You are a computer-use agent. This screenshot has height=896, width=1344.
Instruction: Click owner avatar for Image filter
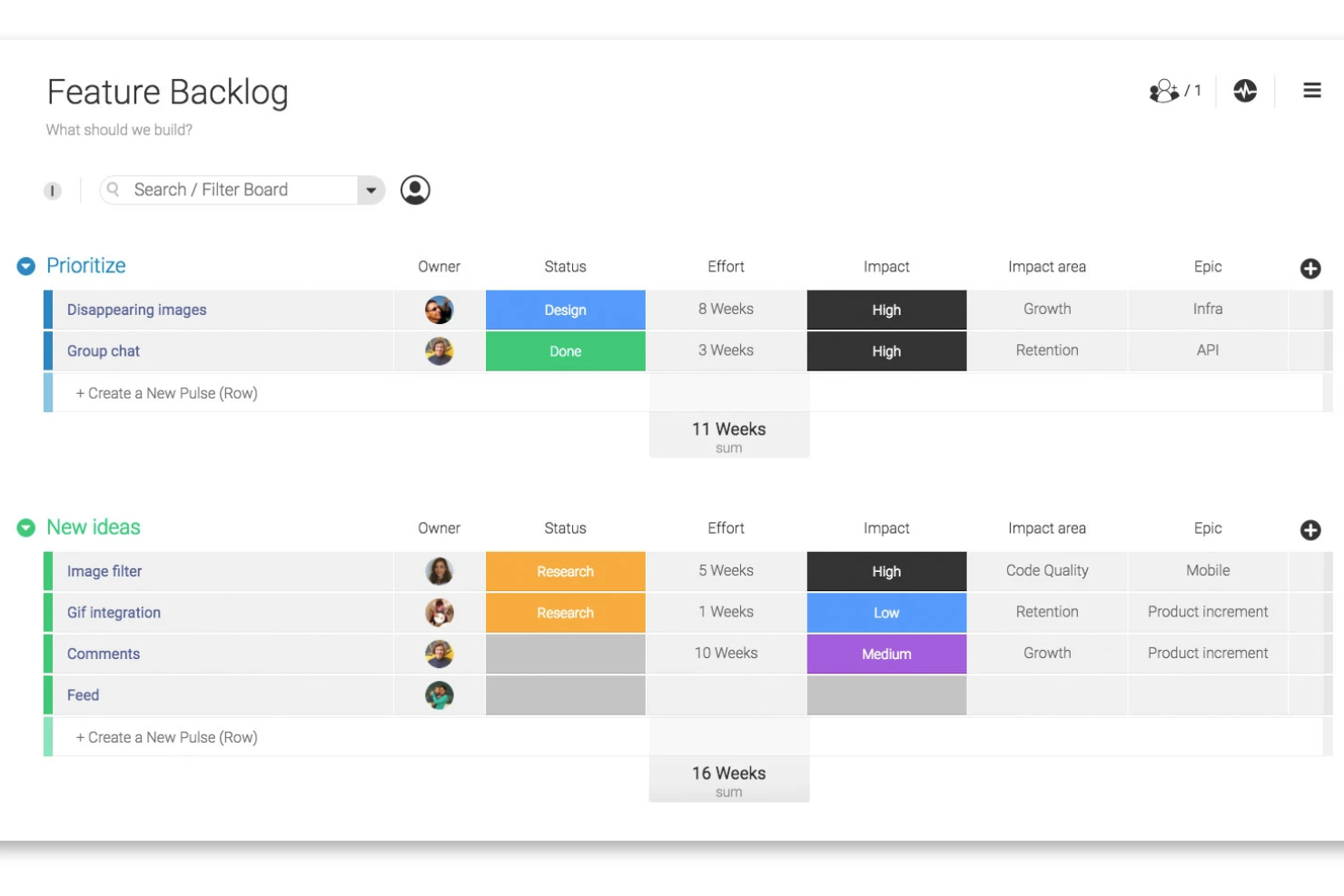pos(439,571)
